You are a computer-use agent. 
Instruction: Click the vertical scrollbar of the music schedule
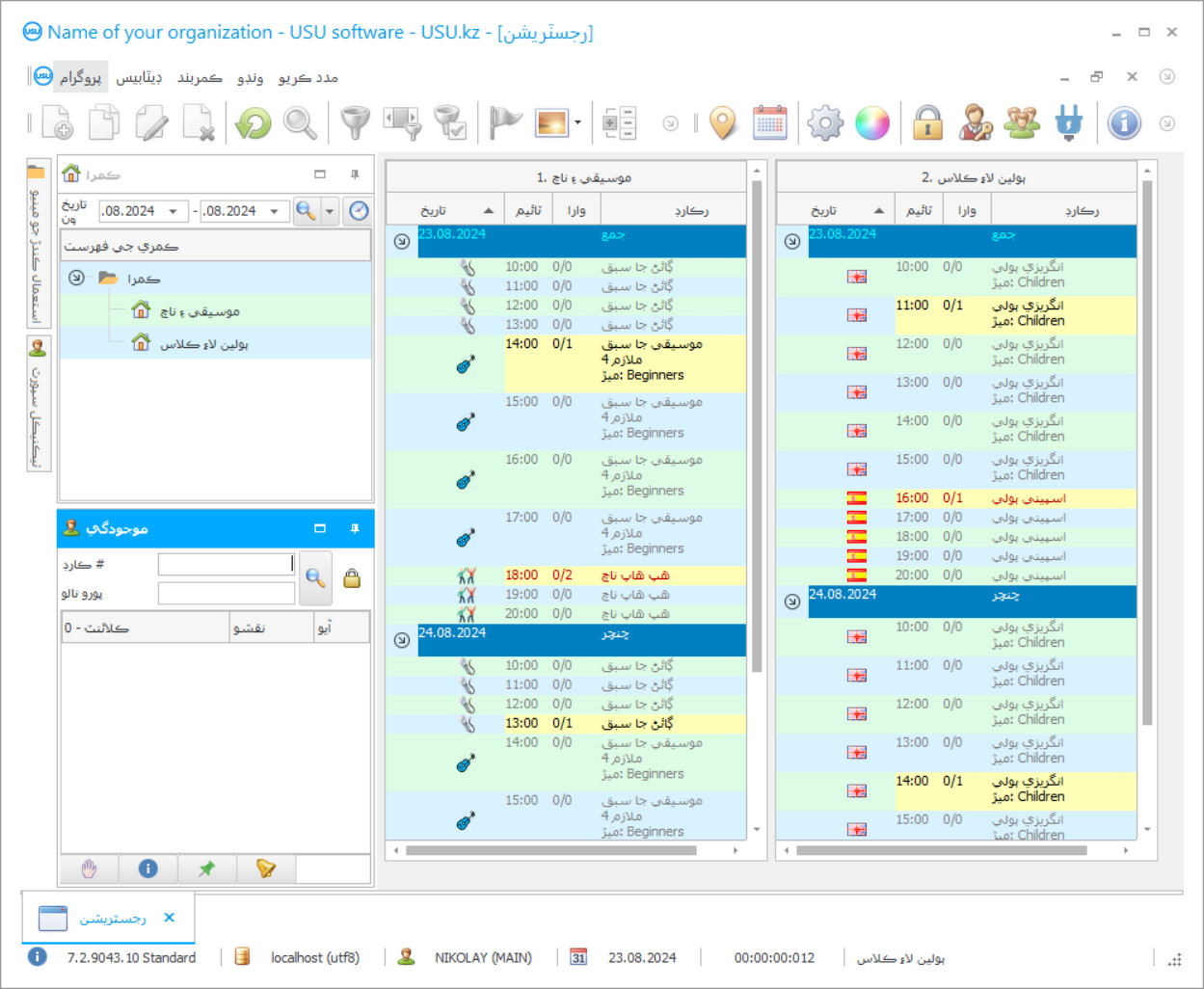pyautogui.click(x=757, y=424)
